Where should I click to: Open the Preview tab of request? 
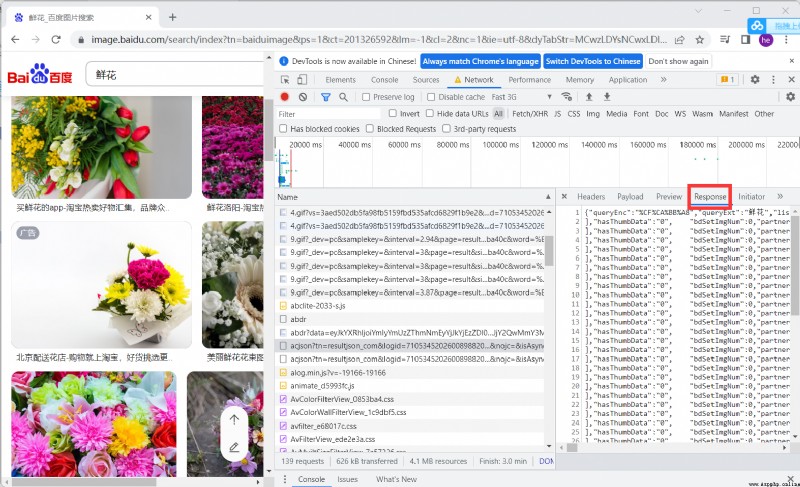click(x=669, y=196)
